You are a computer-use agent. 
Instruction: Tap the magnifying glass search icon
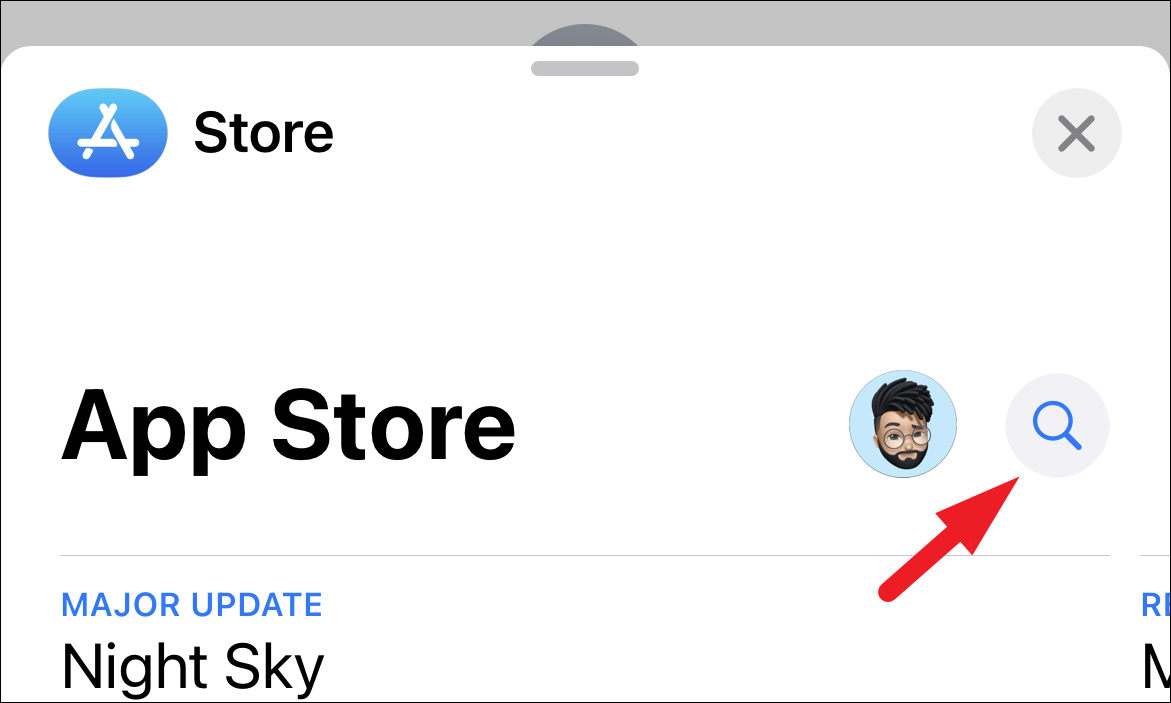tap(1057, 425)
